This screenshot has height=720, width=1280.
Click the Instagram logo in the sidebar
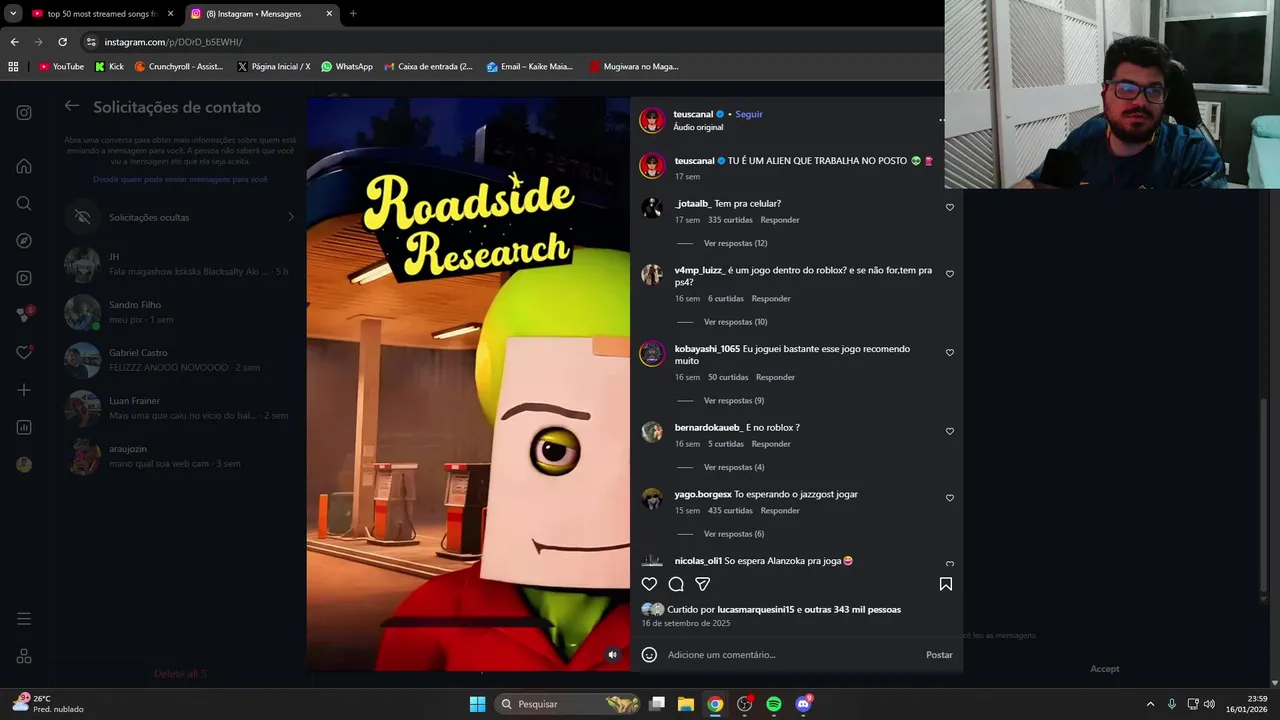click(x=24, y=112)
